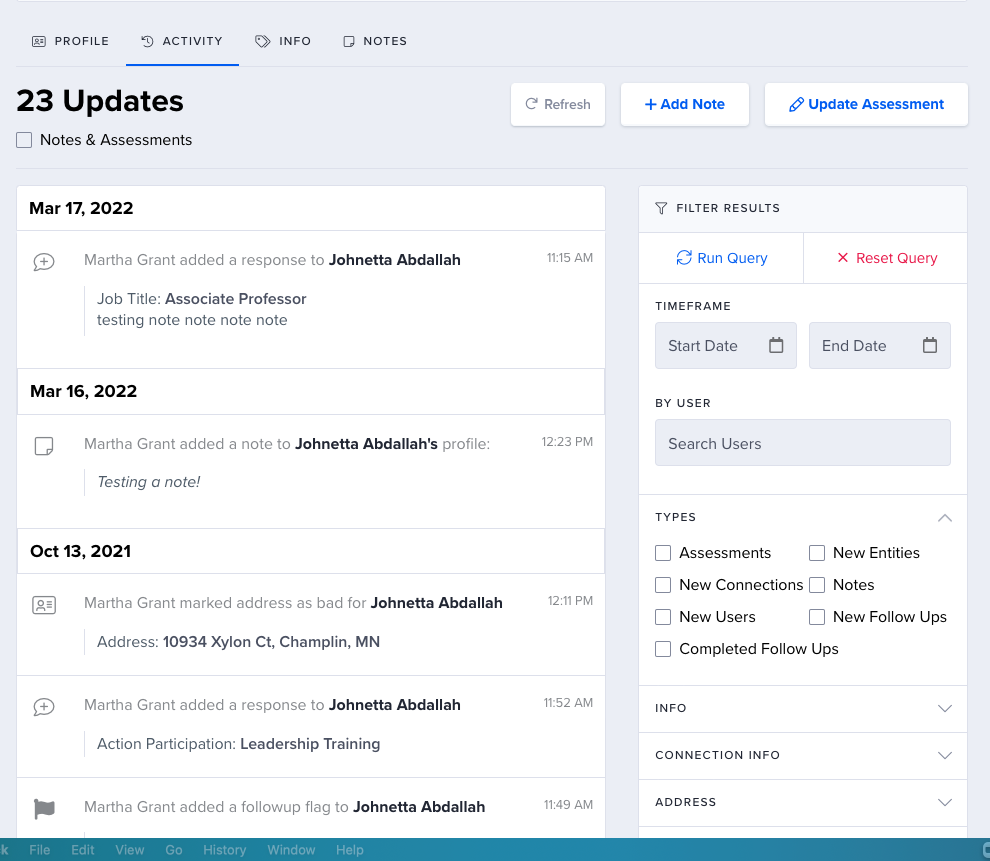Open the File menu
Viewport: 990px width, 861px height.
click(x=39, y=850)
